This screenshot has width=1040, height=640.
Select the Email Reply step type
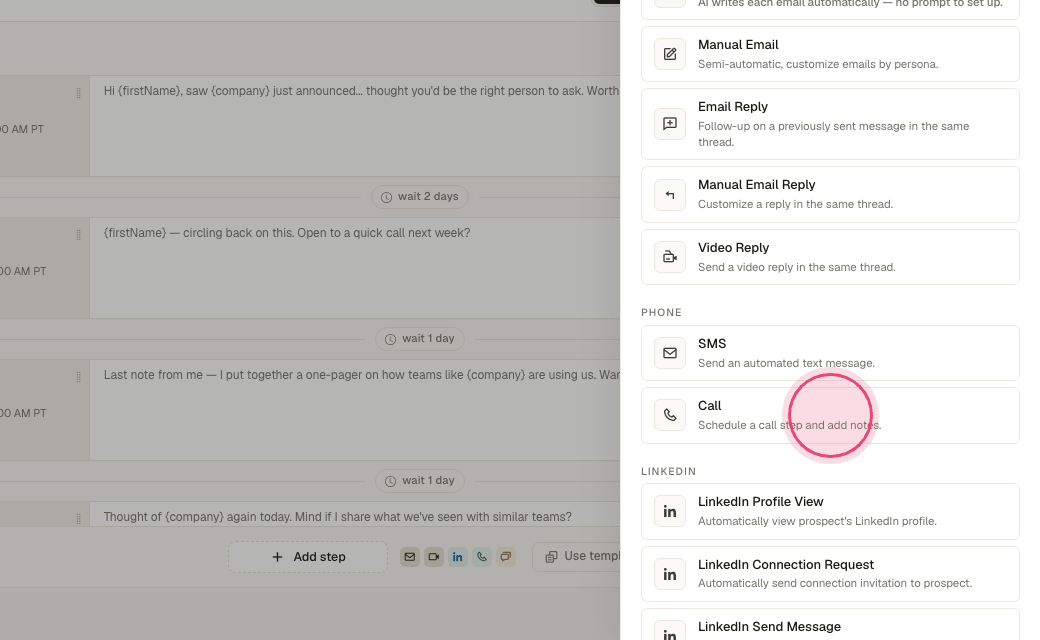click(x=830, y=124)
